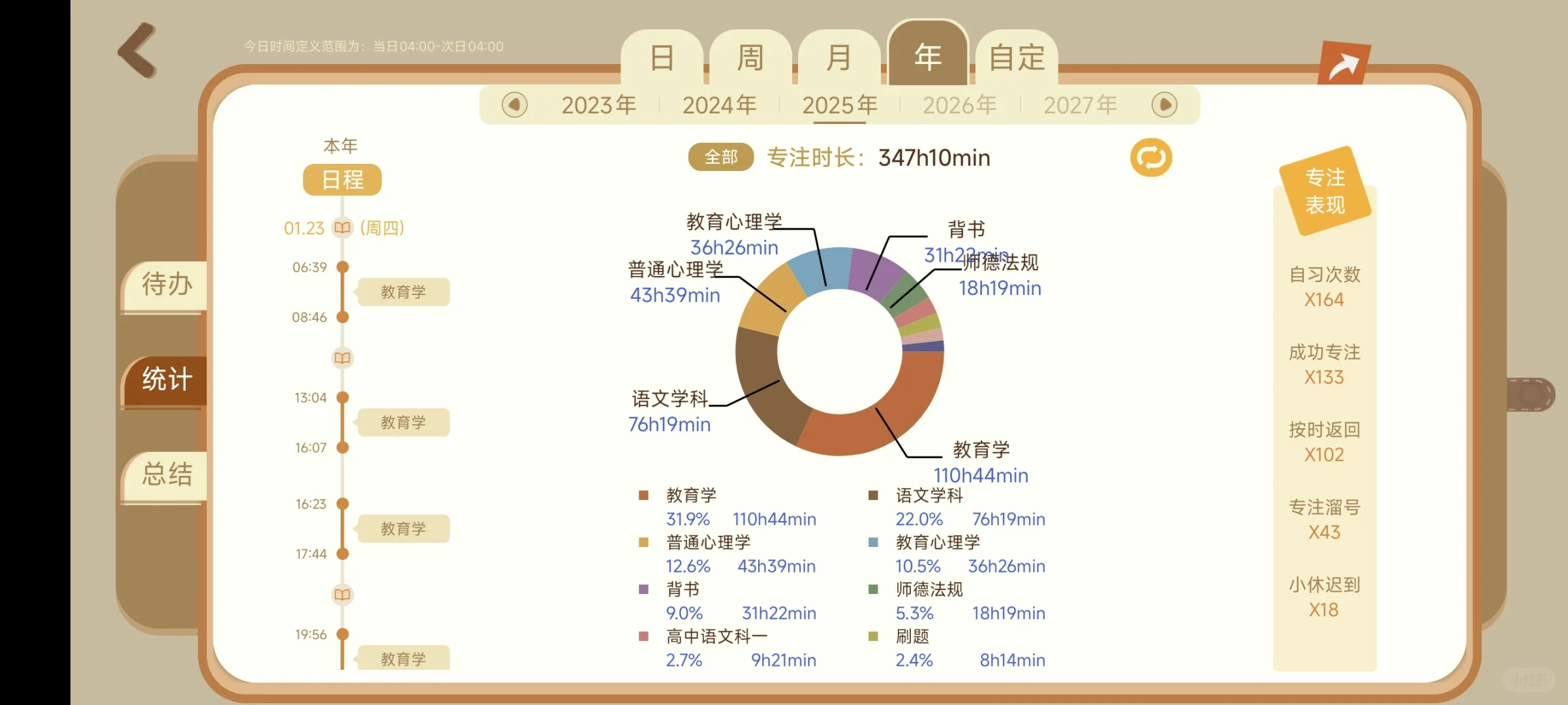Click the book icon beside 01.23

point(342,227)
